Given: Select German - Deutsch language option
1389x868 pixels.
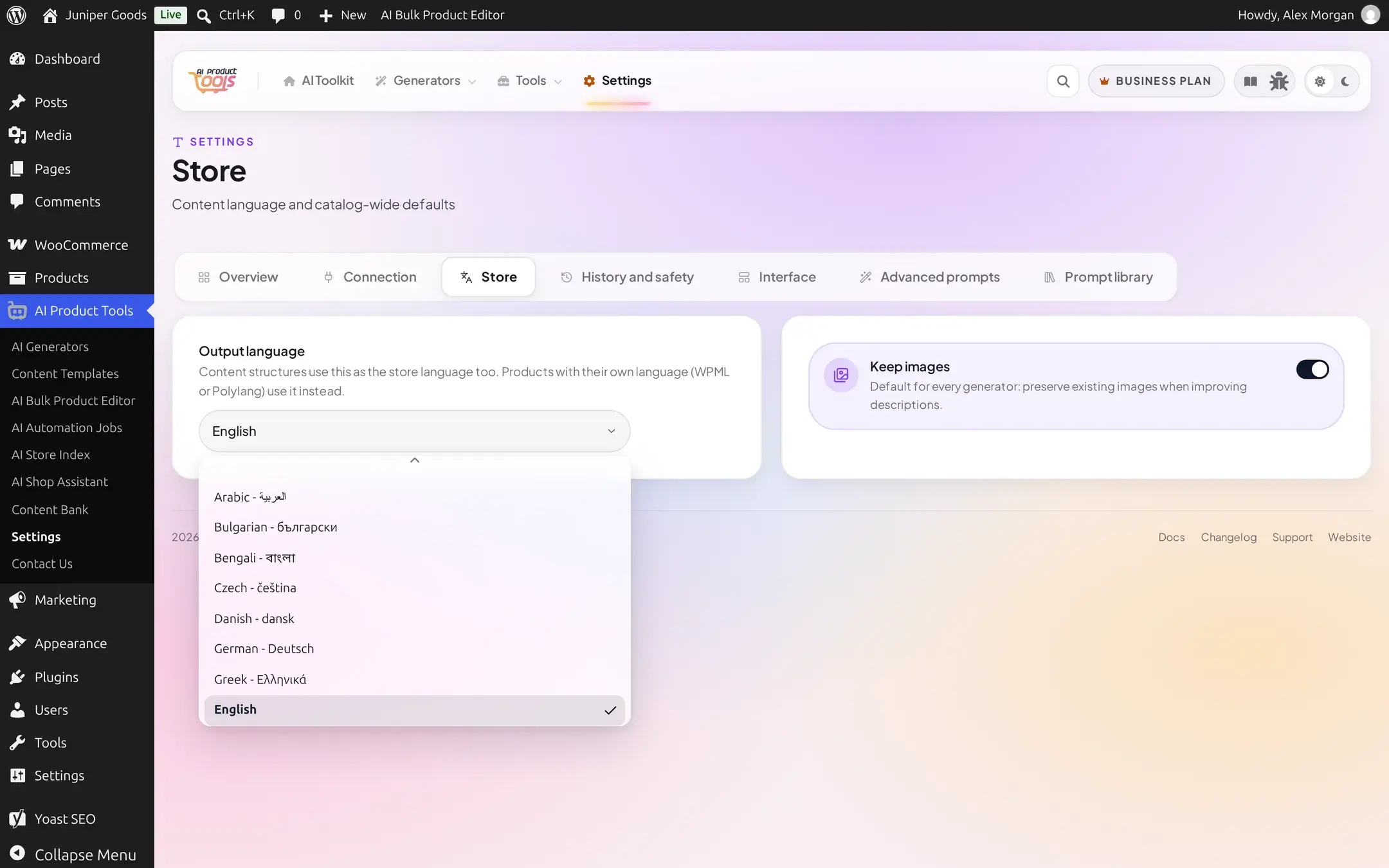Looking at the screenshot, I should coord(414,649).
